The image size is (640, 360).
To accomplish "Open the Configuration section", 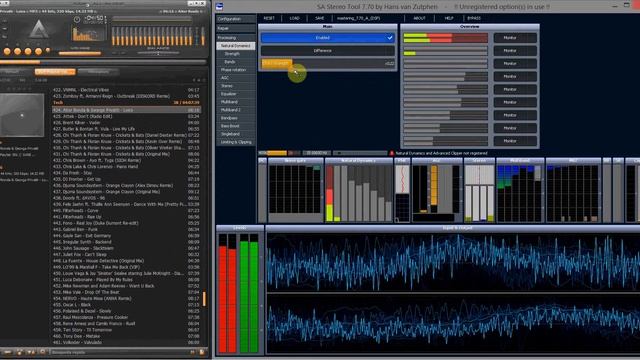I will pos(236,19).
